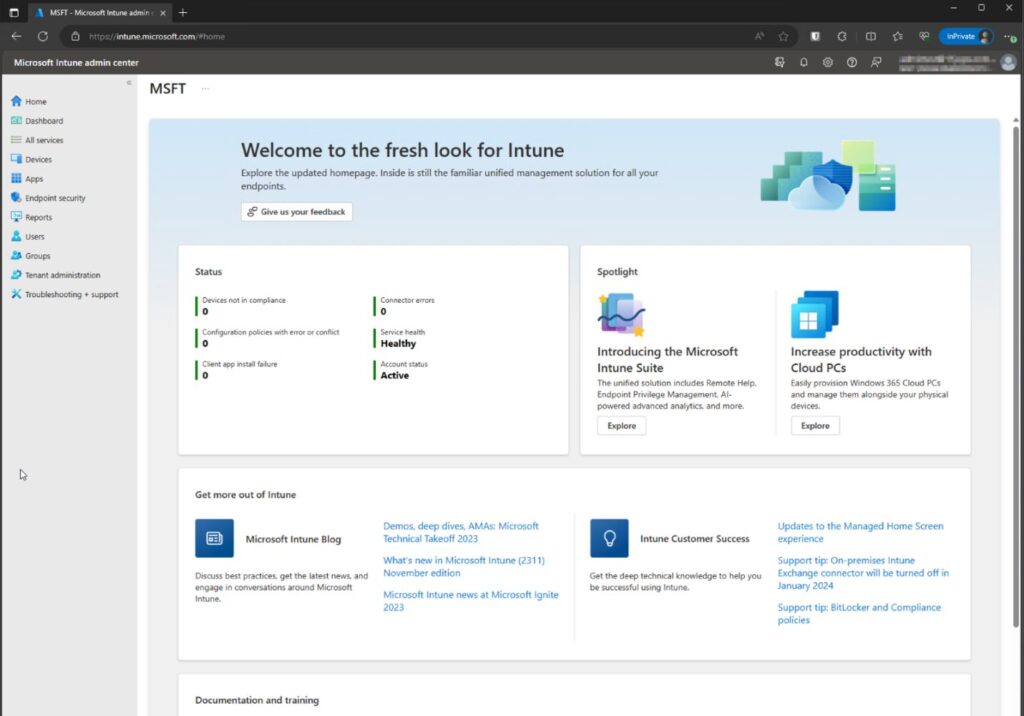This screenshot has height=716, width=1024.
Task: Open Devices in the sidebar
Action: pos(38,159)
